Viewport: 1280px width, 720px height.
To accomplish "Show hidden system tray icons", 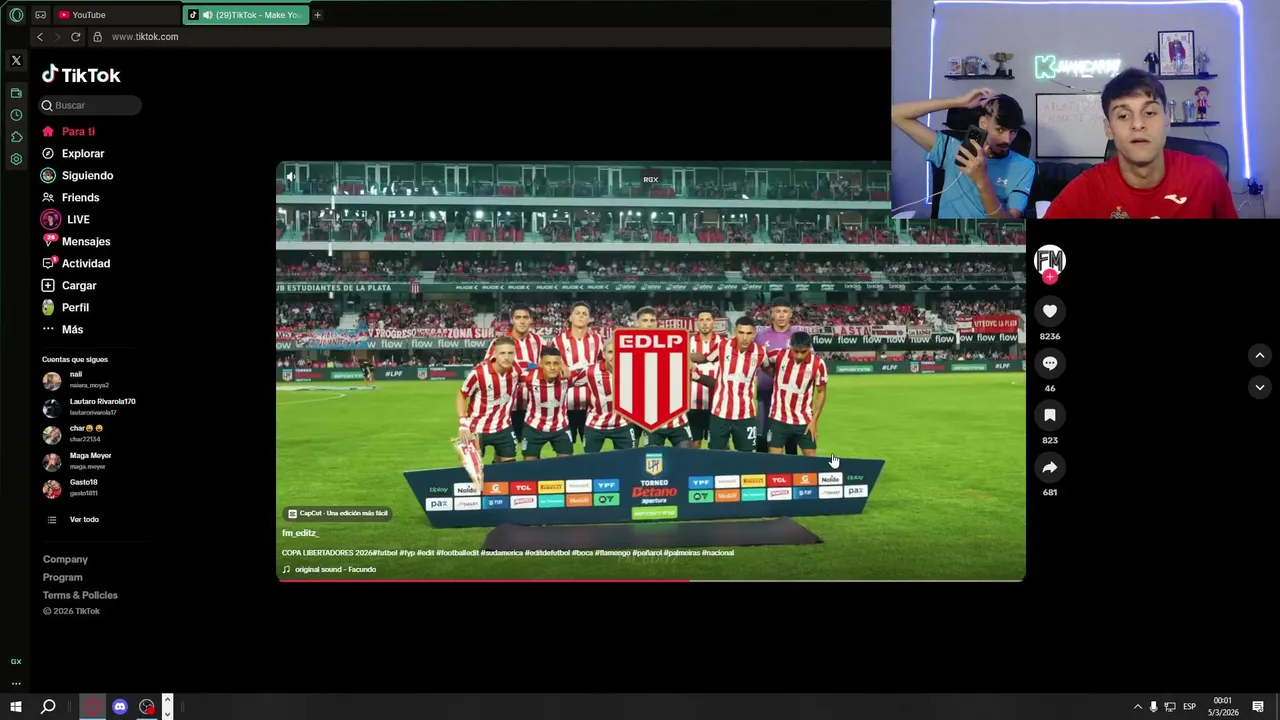I will [x=1137, y=707].
